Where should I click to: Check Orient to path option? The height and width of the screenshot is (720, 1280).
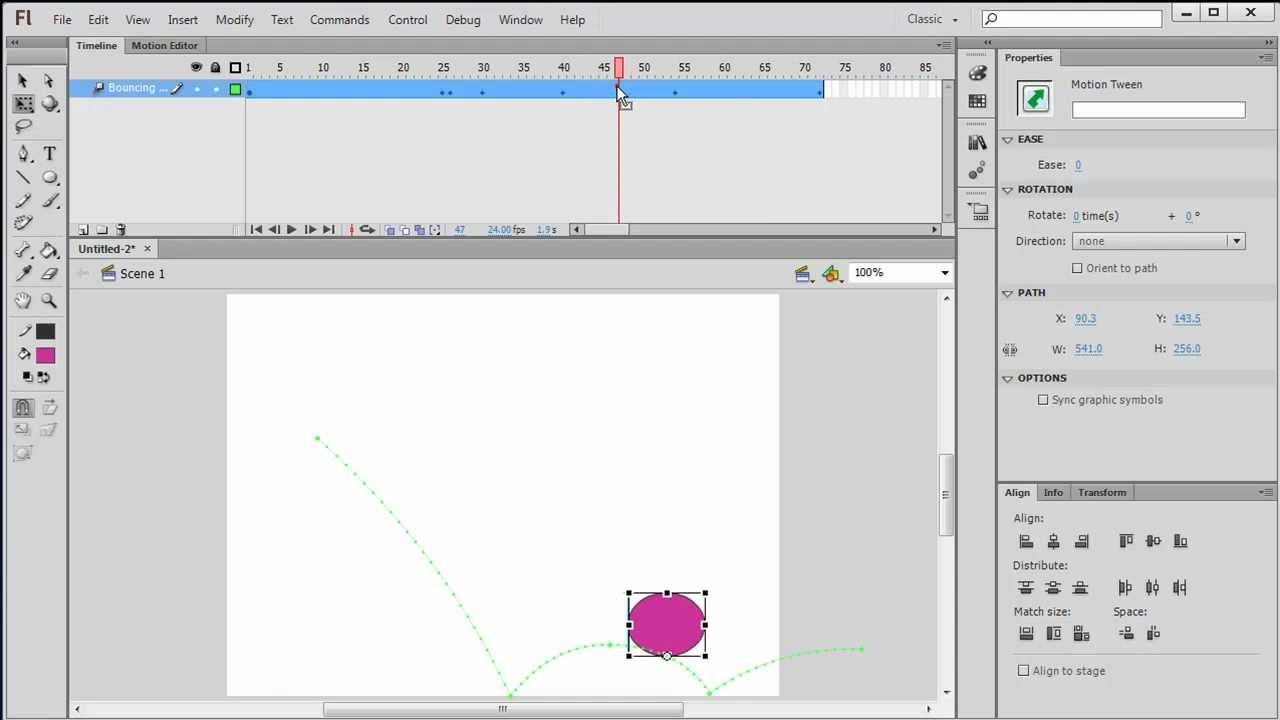point(1077,268)
